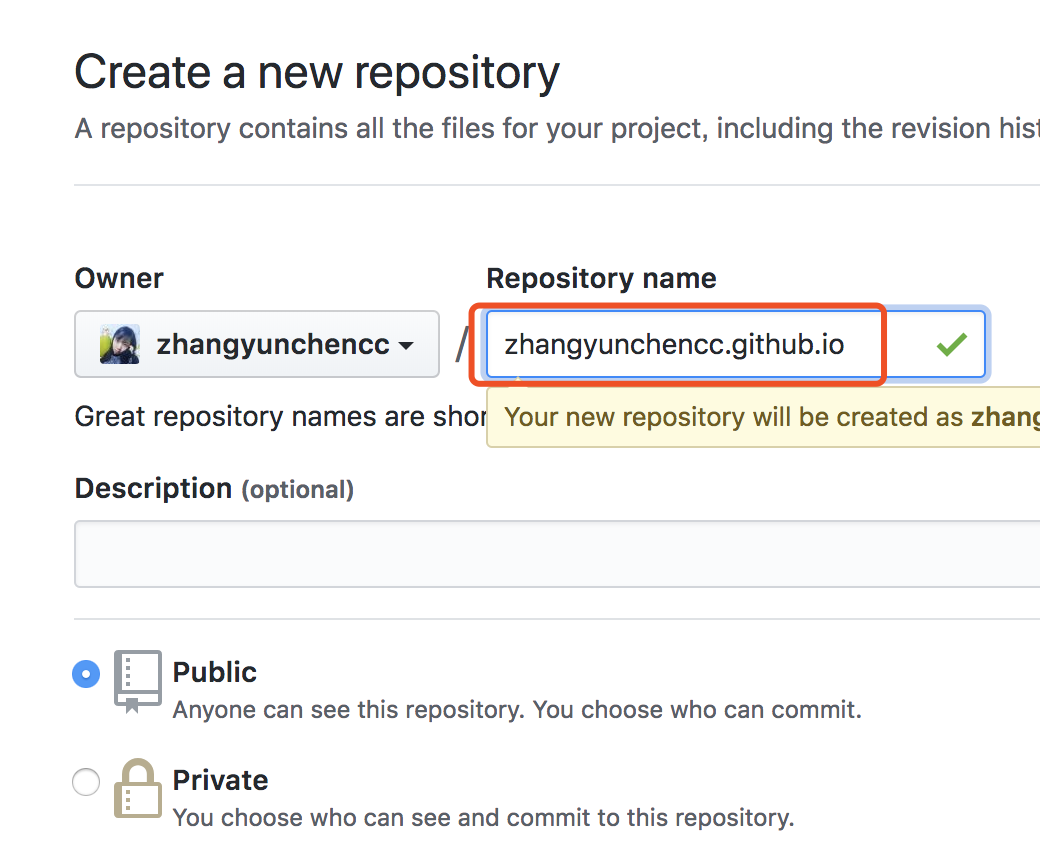Click the green checkmark validation icon

tap(951, 345)
